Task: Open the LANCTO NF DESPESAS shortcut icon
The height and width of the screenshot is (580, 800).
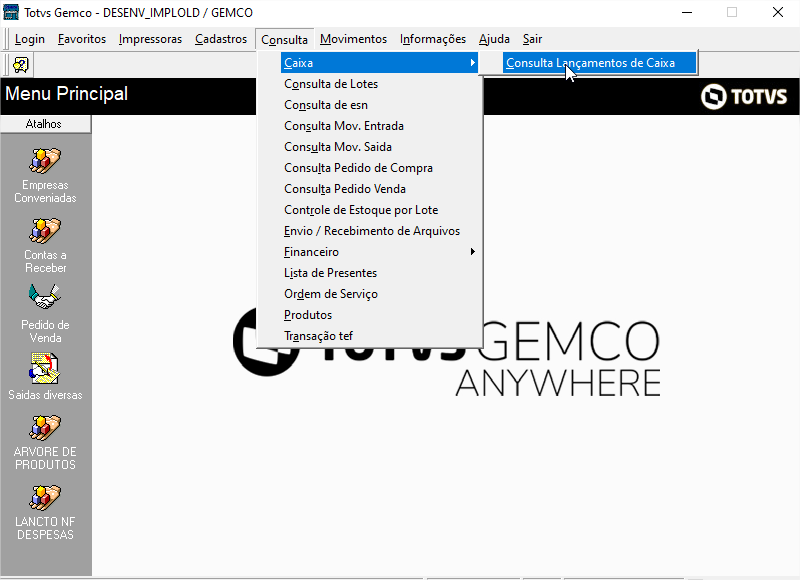Action: [45, 497]
